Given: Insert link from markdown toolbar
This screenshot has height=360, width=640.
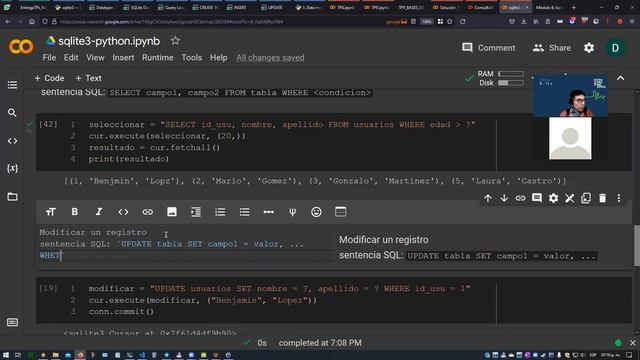Looking at the screenshot, I should tap(147, 212).
